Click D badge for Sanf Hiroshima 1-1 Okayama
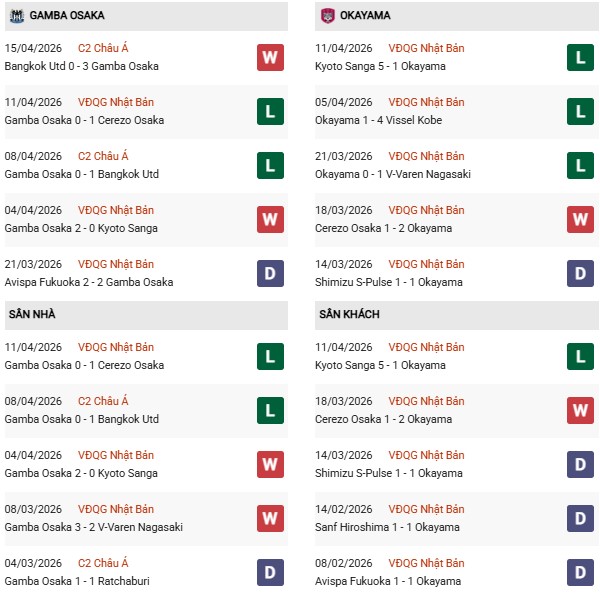Image resolution: width=600 pixels, height=594 pixels. coord(580,518)
